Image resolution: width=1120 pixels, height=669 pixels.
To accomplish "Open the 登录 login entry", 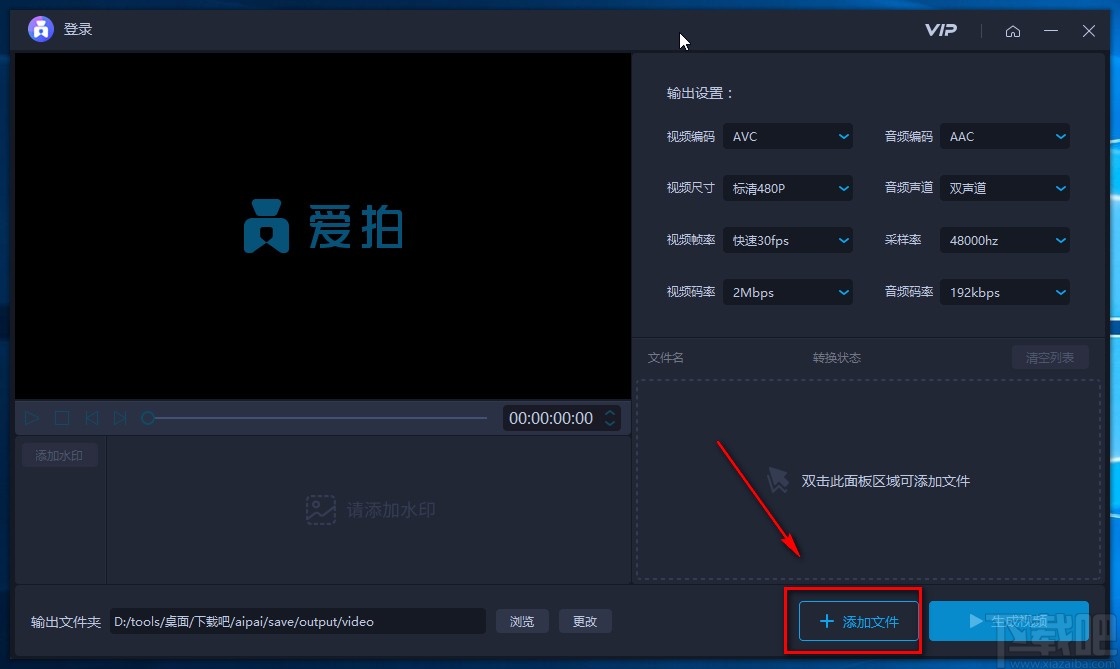I will pos(78,28).
